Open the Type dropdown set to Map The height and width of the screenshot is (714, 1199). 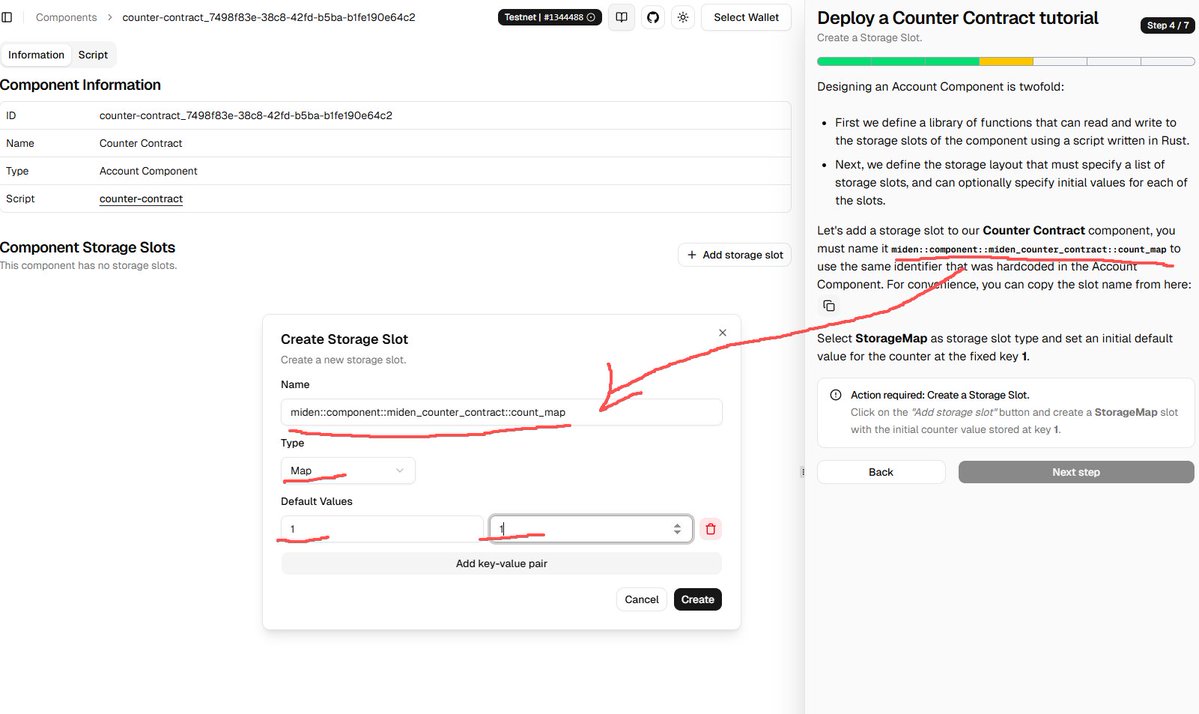click(x=348, y=471)
